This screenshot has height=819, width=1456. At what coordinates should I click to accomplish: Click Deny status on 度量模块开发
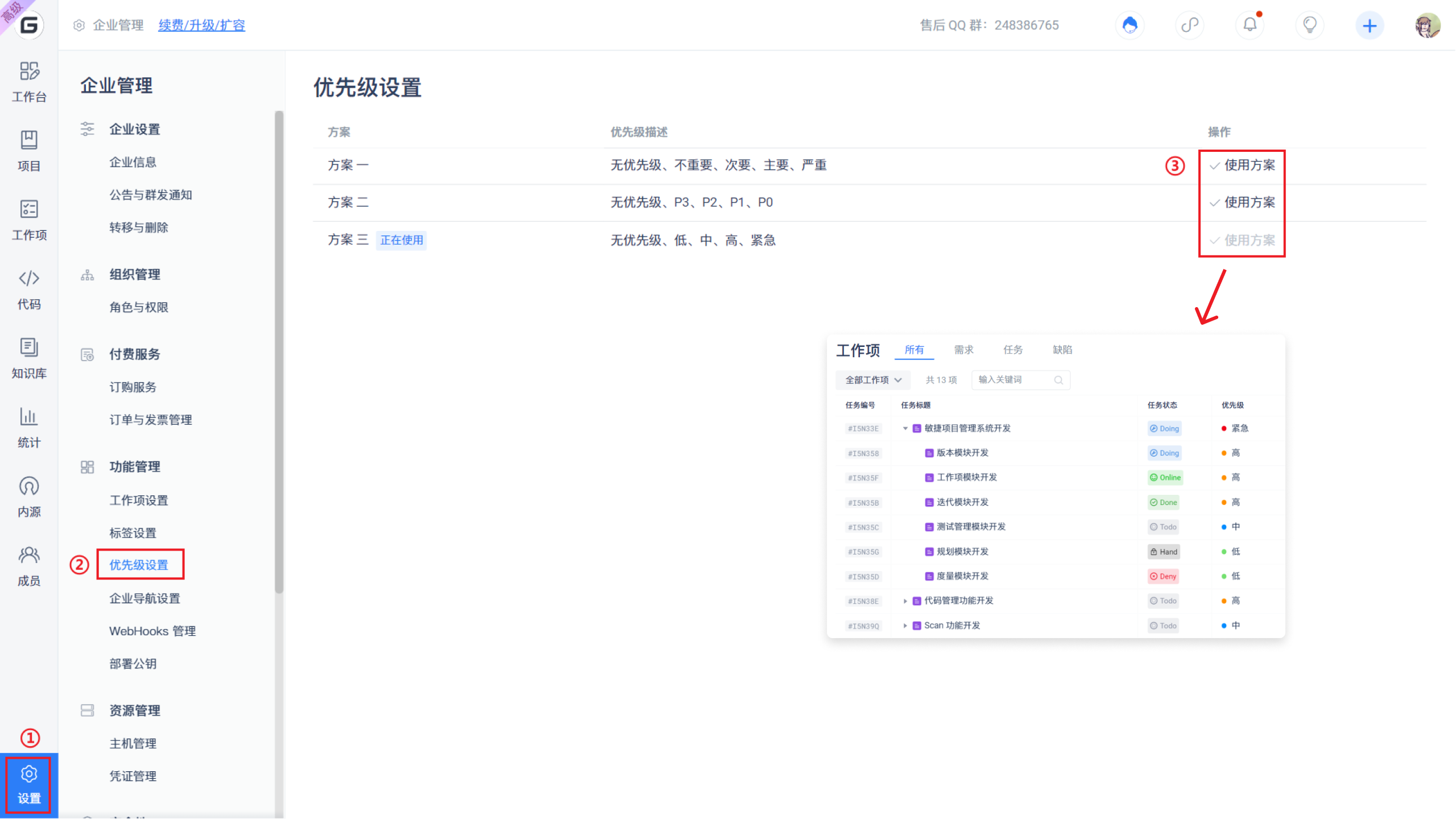1163,576
